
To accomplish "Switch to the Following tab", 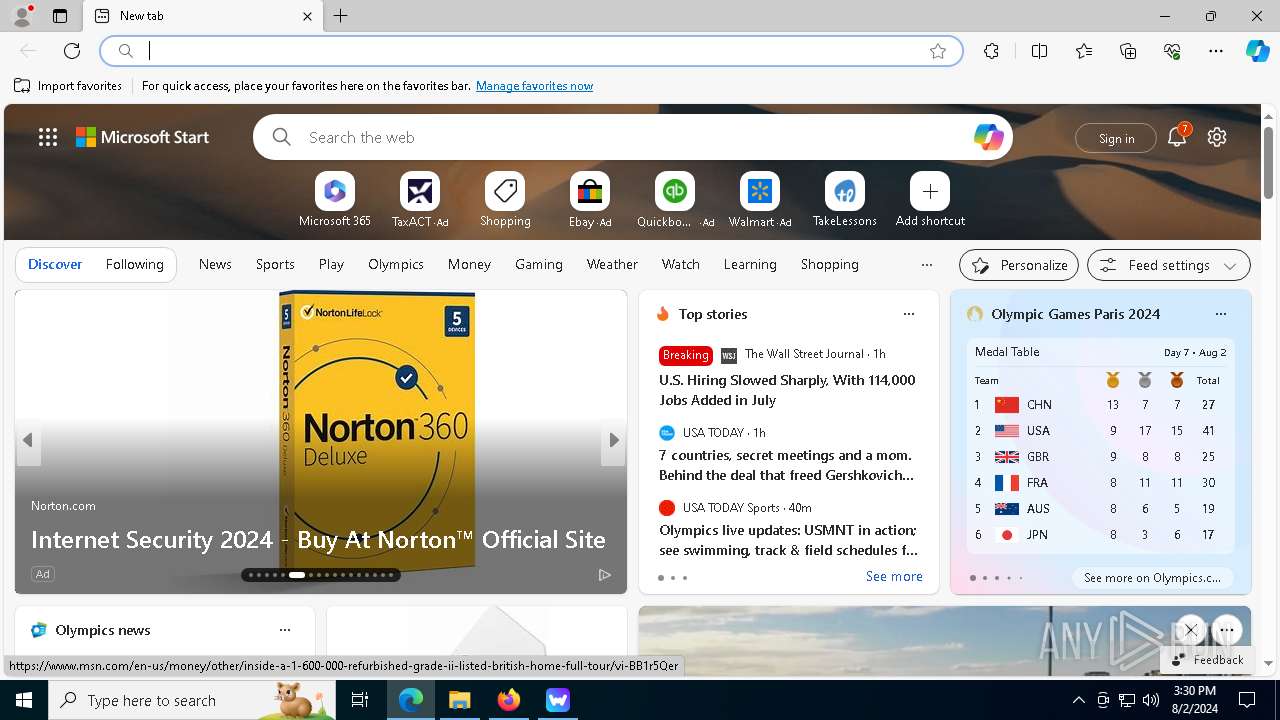I will (134, 264).
